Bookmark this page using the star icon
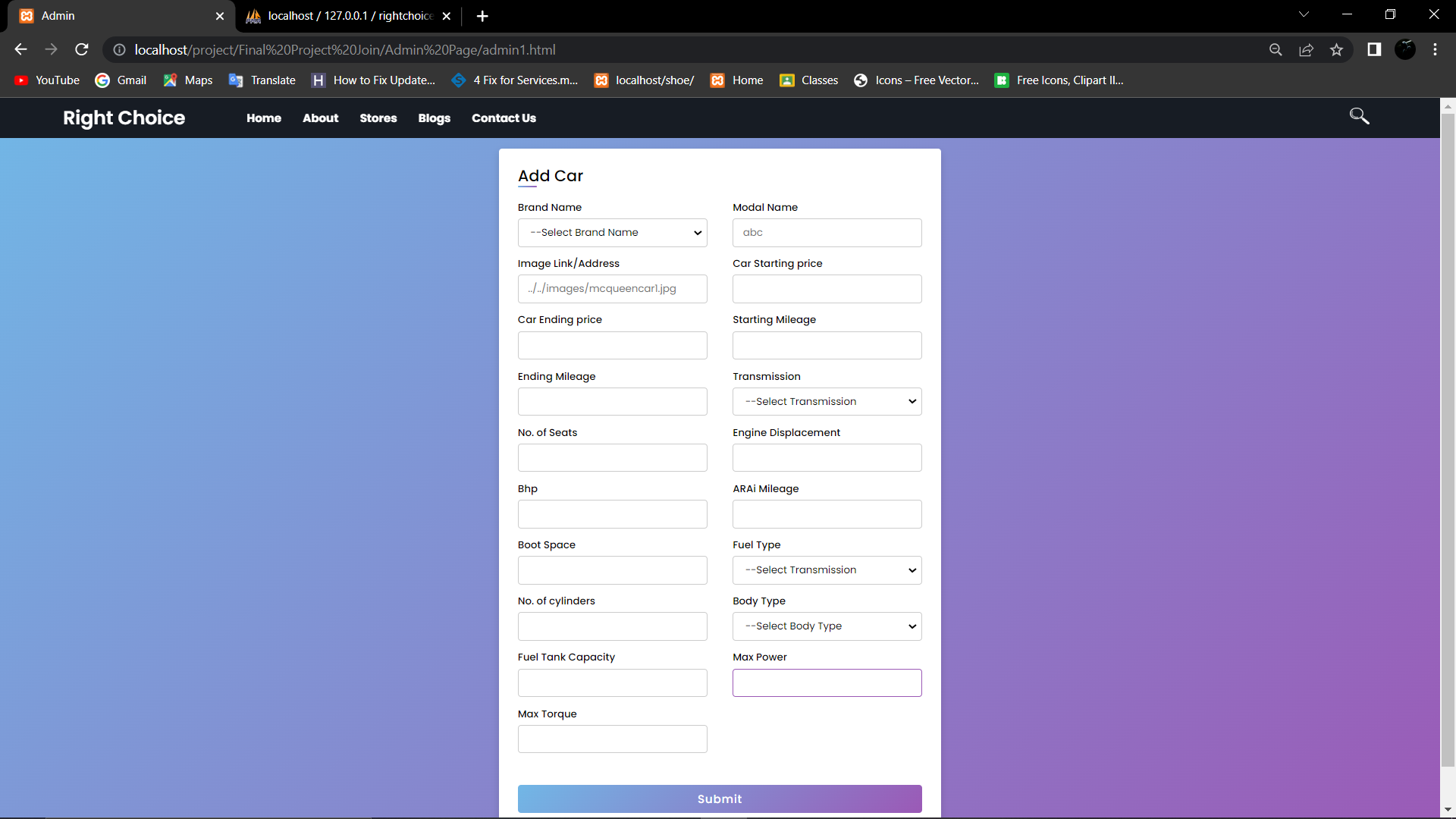Image resolution: width=1456 pixels, height=819 pixels. click(1337, 49)
